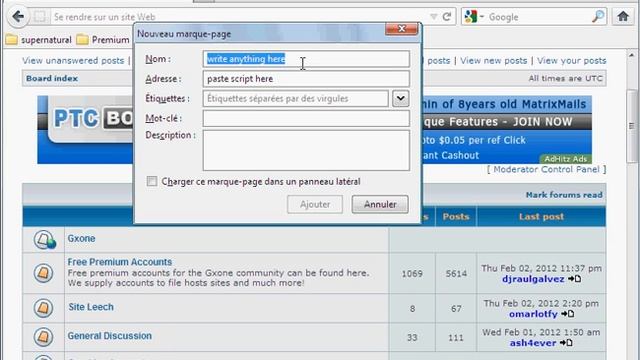Click the topics count 1069

(412, 273)
